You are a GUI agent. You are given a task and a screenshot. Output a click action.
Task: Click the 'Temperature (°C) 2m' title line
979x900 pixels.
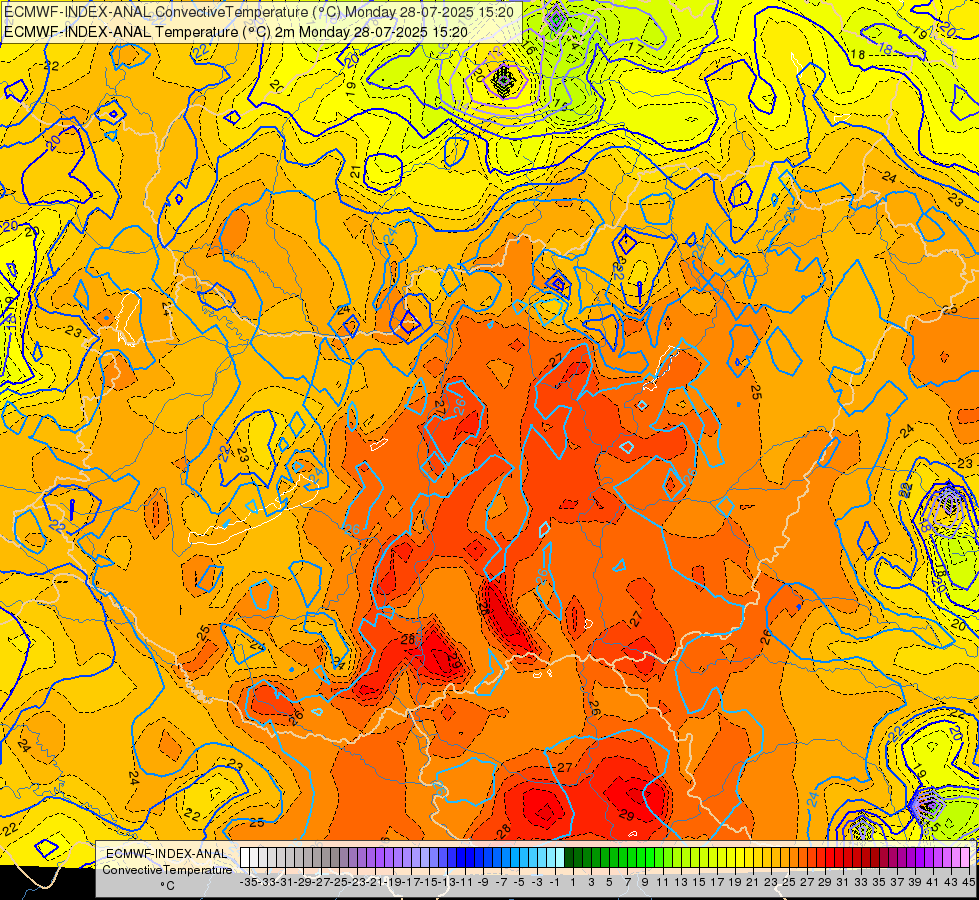click(x=235, y=32)
